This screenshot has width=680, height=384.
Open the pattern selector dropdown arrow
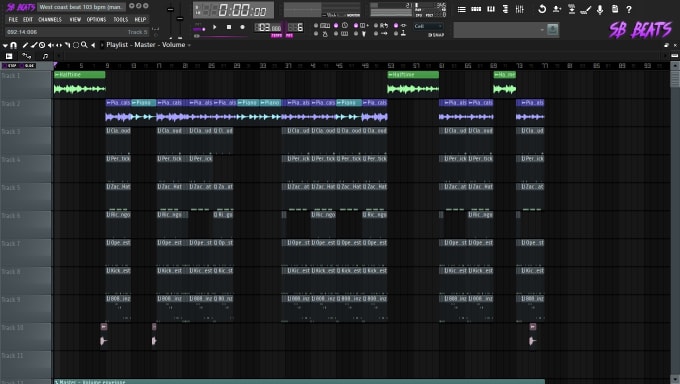pyautogui.click(x=542, y=30)
